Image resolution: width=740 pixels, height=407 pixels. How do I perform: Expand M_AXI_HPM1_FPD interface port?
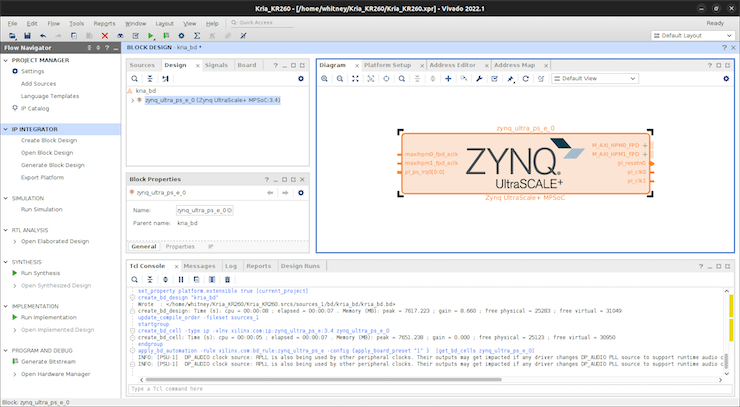click(x=645, y=154)
